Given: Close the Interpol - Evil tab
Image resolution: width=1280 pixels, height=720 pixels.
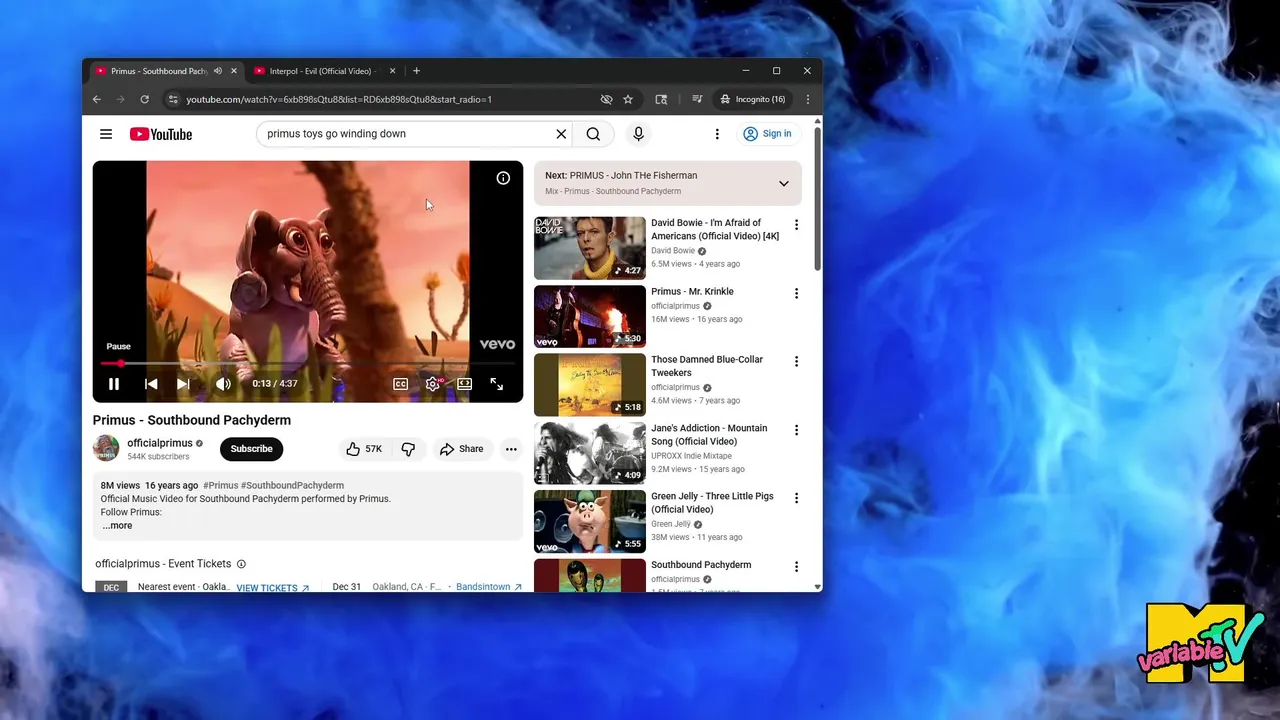Looking at the screenshot, I should [x=392, y=71].
